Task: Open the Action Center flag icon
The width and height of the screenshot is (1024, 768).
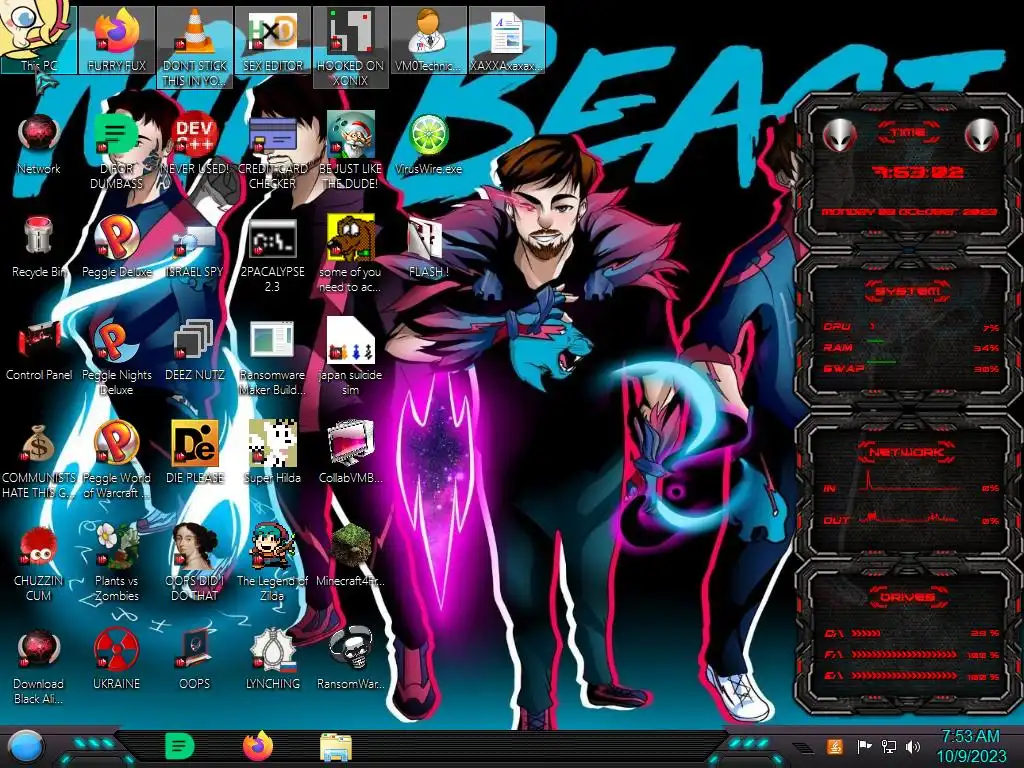Action: pos(864,746)
